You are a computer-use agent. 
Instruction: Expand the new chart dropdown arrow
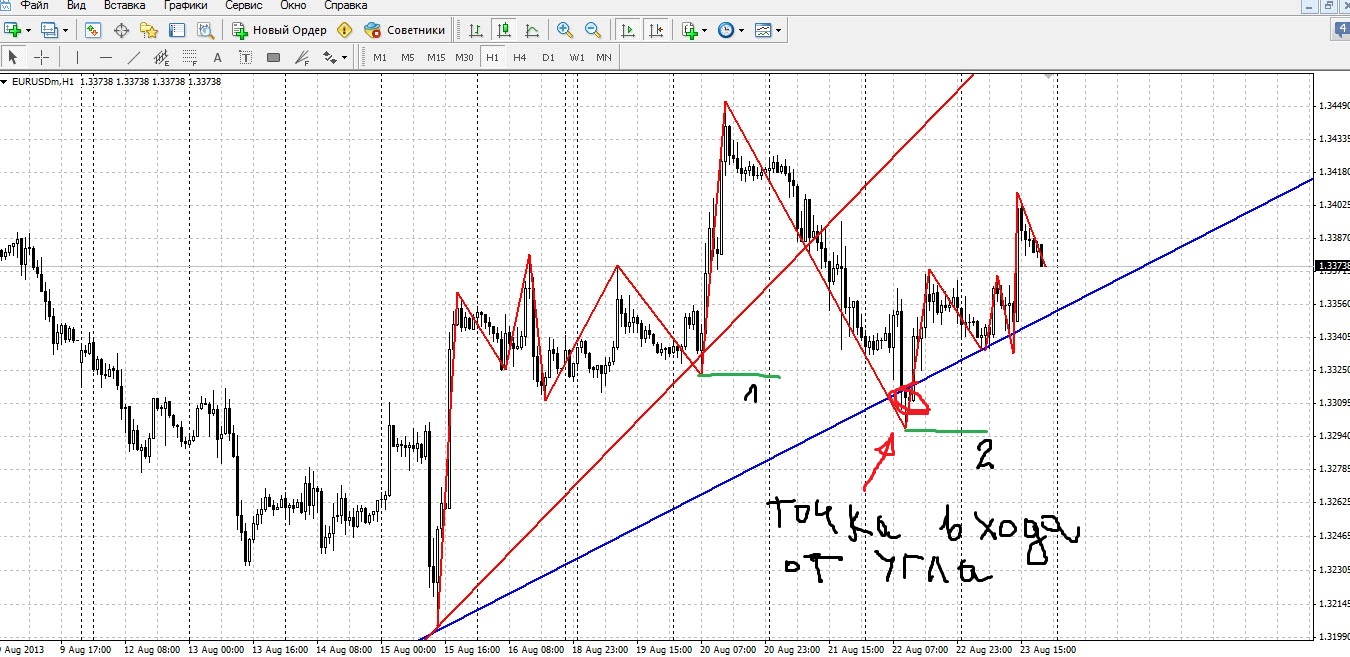(28, 30)
